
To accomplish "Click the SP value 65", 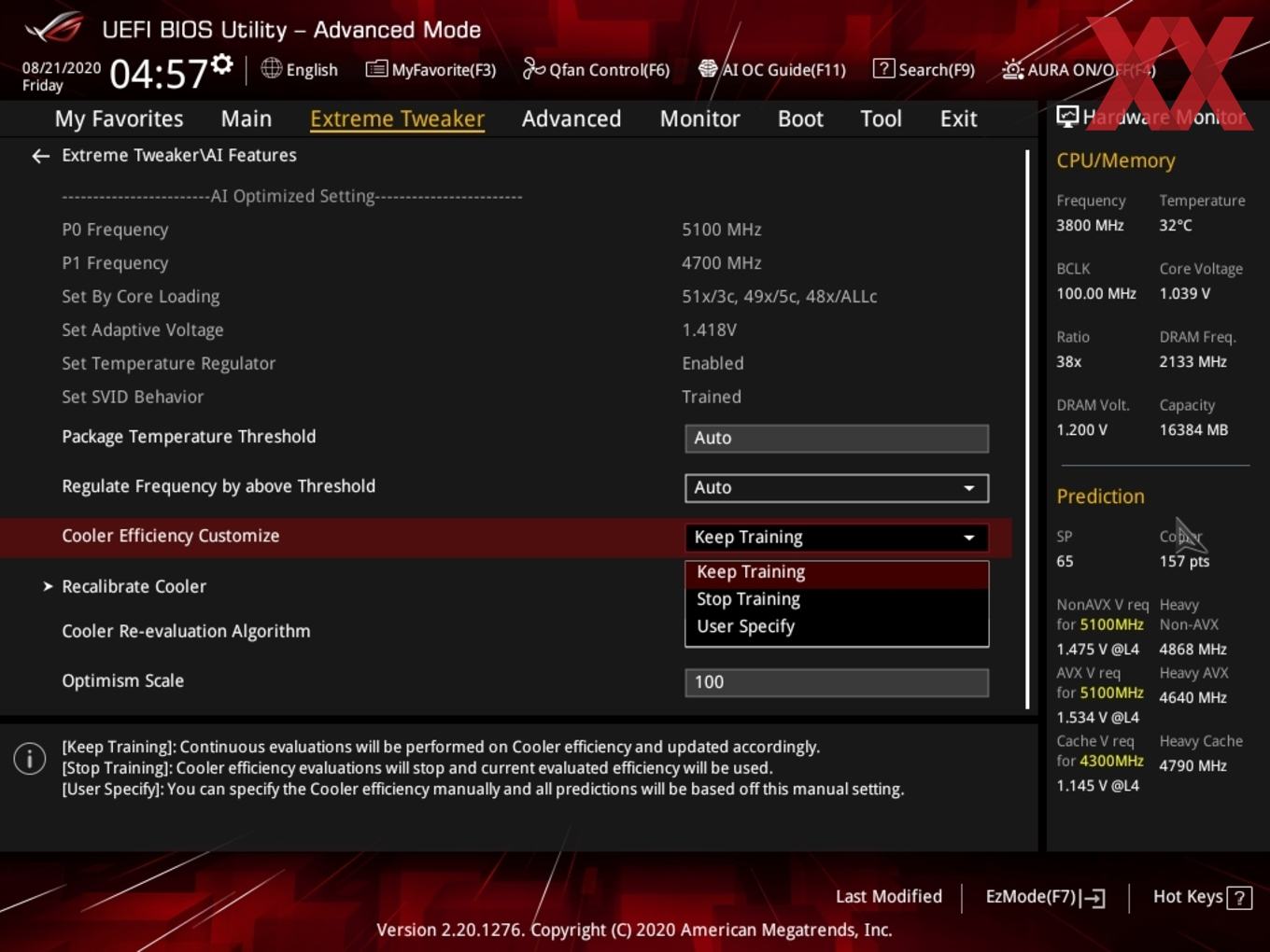I will click(1065, 562).
